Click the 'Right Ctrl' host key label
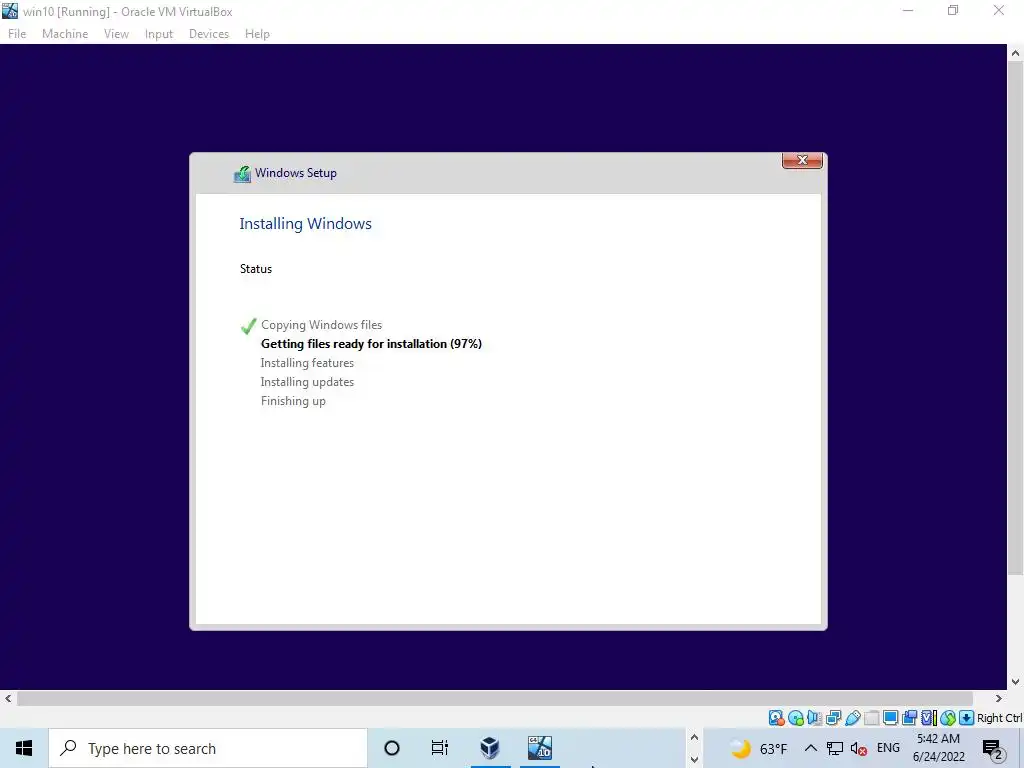Viewport: 1024px width, 768px height. coord(999,718)
